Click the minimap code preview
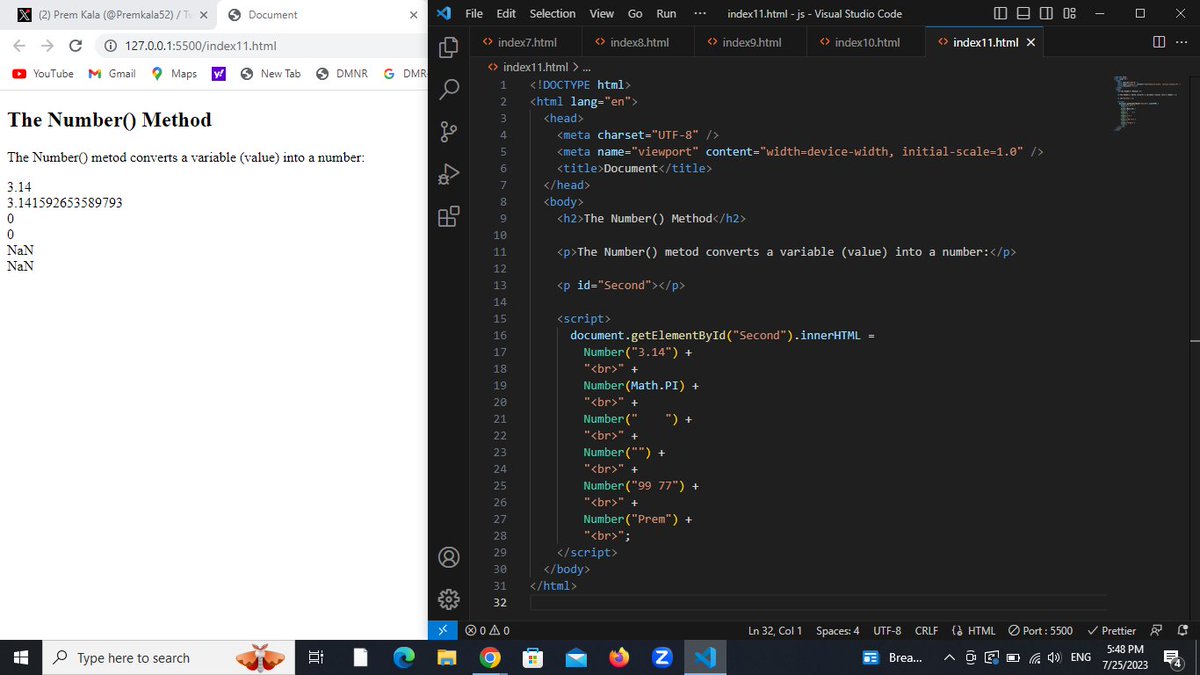The image size is (1200, 675). pos(1148,103)
